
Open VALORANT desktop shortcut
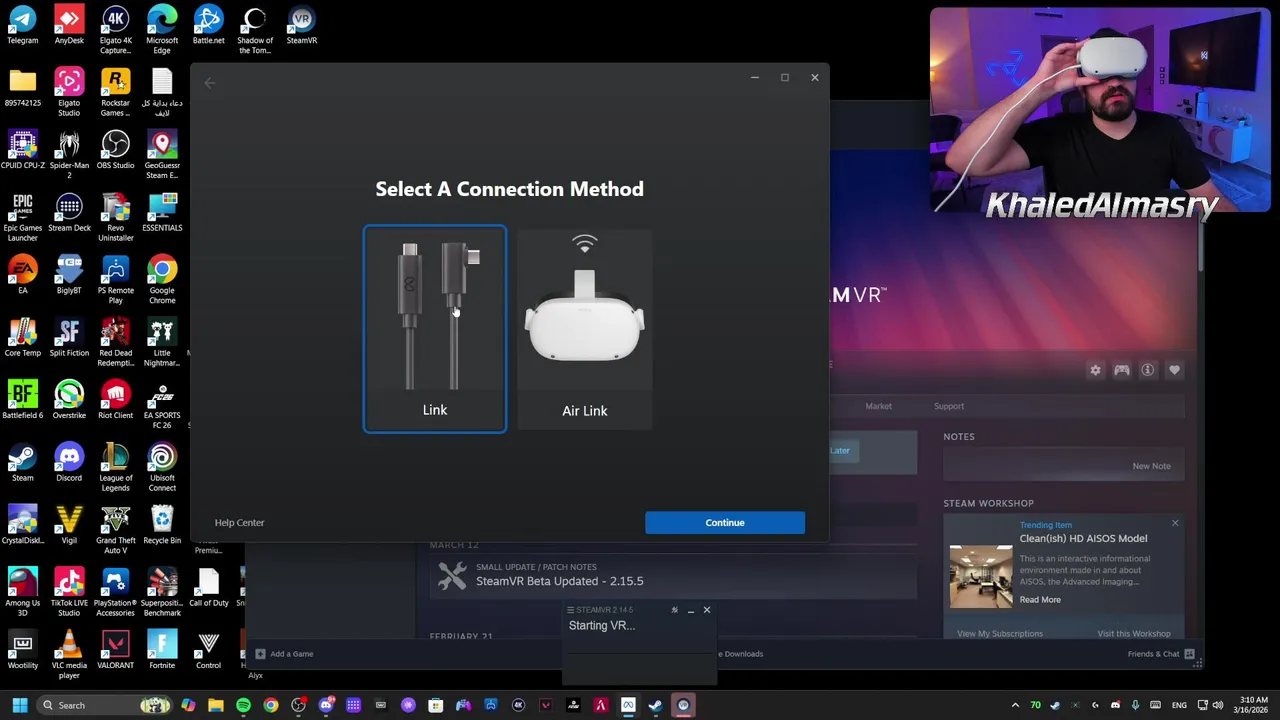[115, 650]
